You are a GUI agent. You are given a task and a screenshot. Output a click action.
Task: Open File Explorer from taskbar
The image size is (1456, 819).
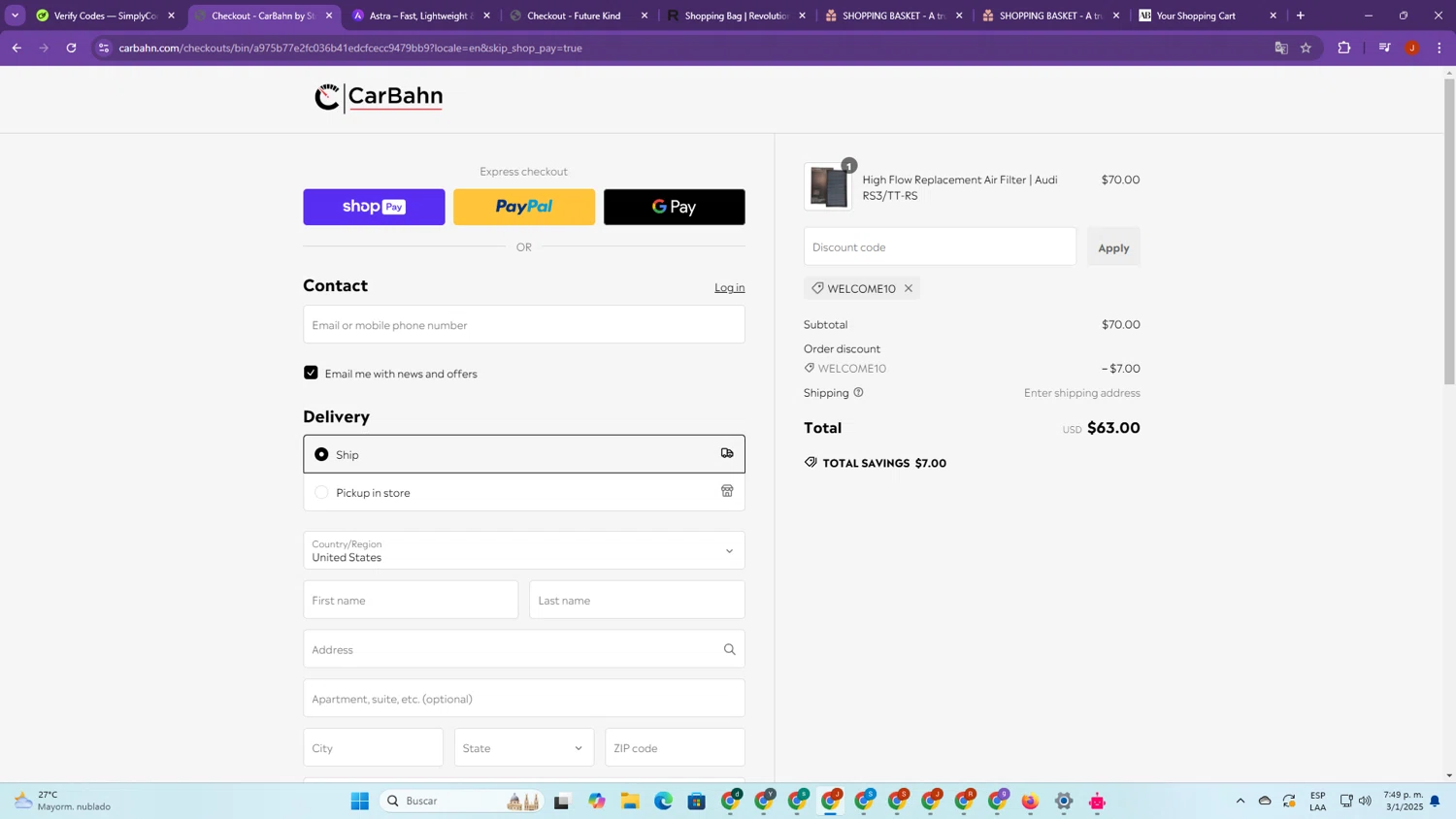point(630,801)
